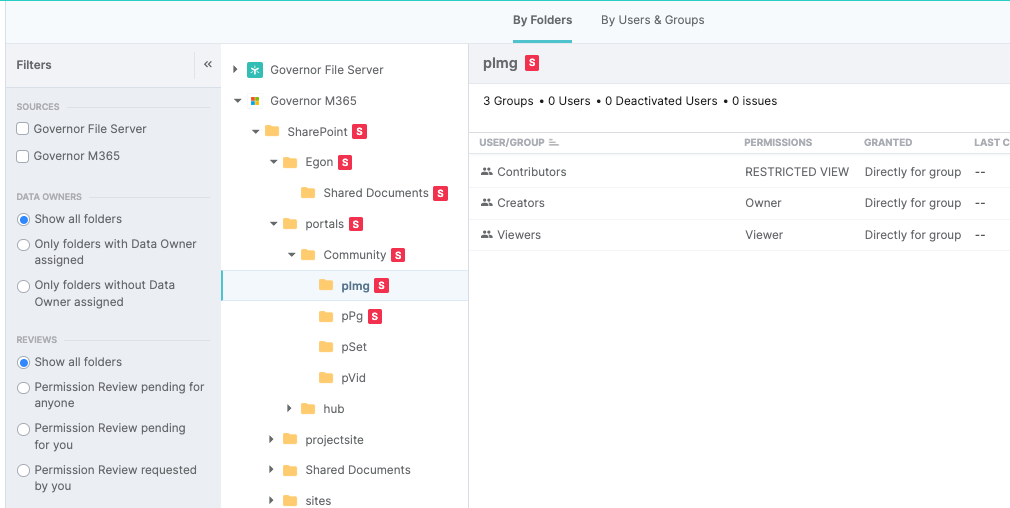
Task: Click the Governor File Server source icon
Action: (255, 70)
